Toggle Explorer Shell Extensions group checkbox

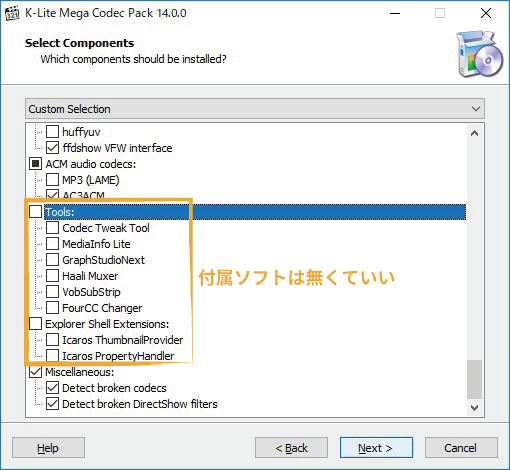(35, 324)
